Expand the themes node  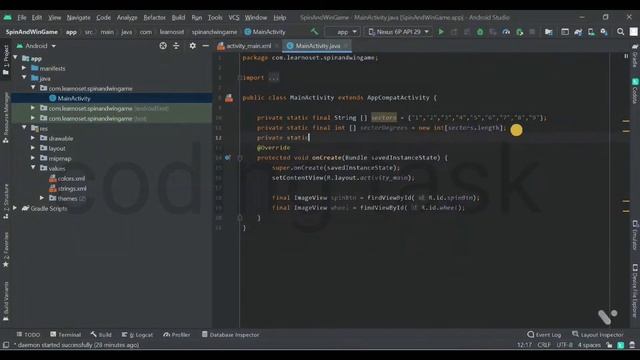[x=42, y=198]
